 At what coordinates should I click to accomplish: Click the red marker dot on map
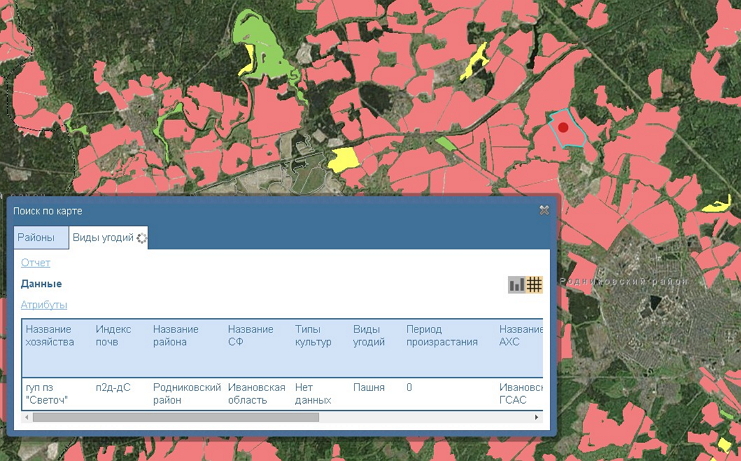tap(562, 128)
